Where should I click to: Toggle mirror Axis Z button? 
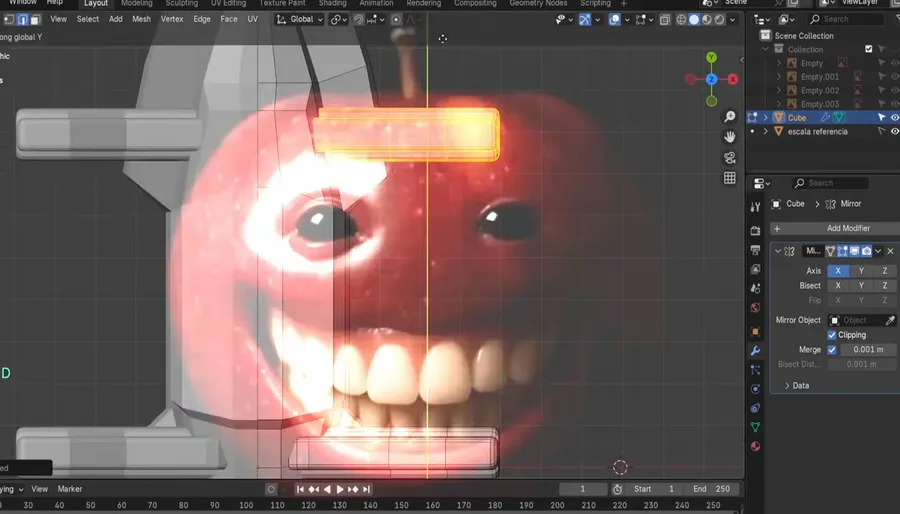885,271
